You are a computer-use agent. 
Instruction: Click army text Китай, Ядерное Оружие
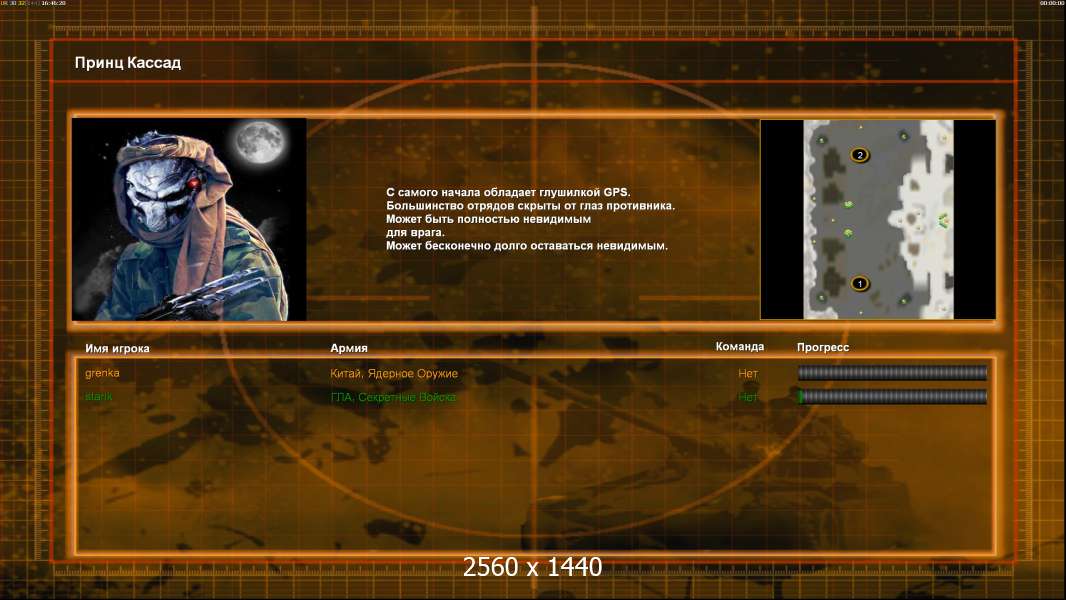point(394,373)
